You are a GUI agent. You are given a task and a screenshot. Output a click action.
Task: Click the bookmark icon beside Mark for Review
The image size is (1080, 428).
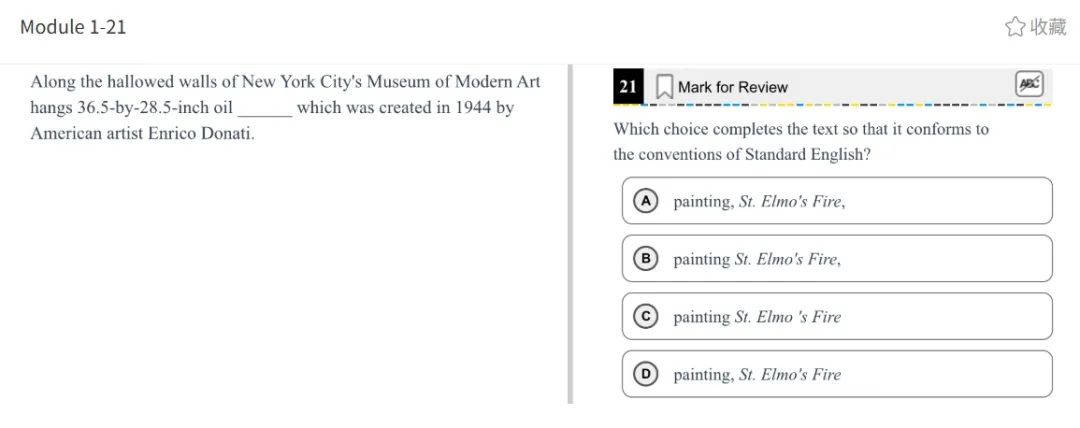[x=663, y=87]
